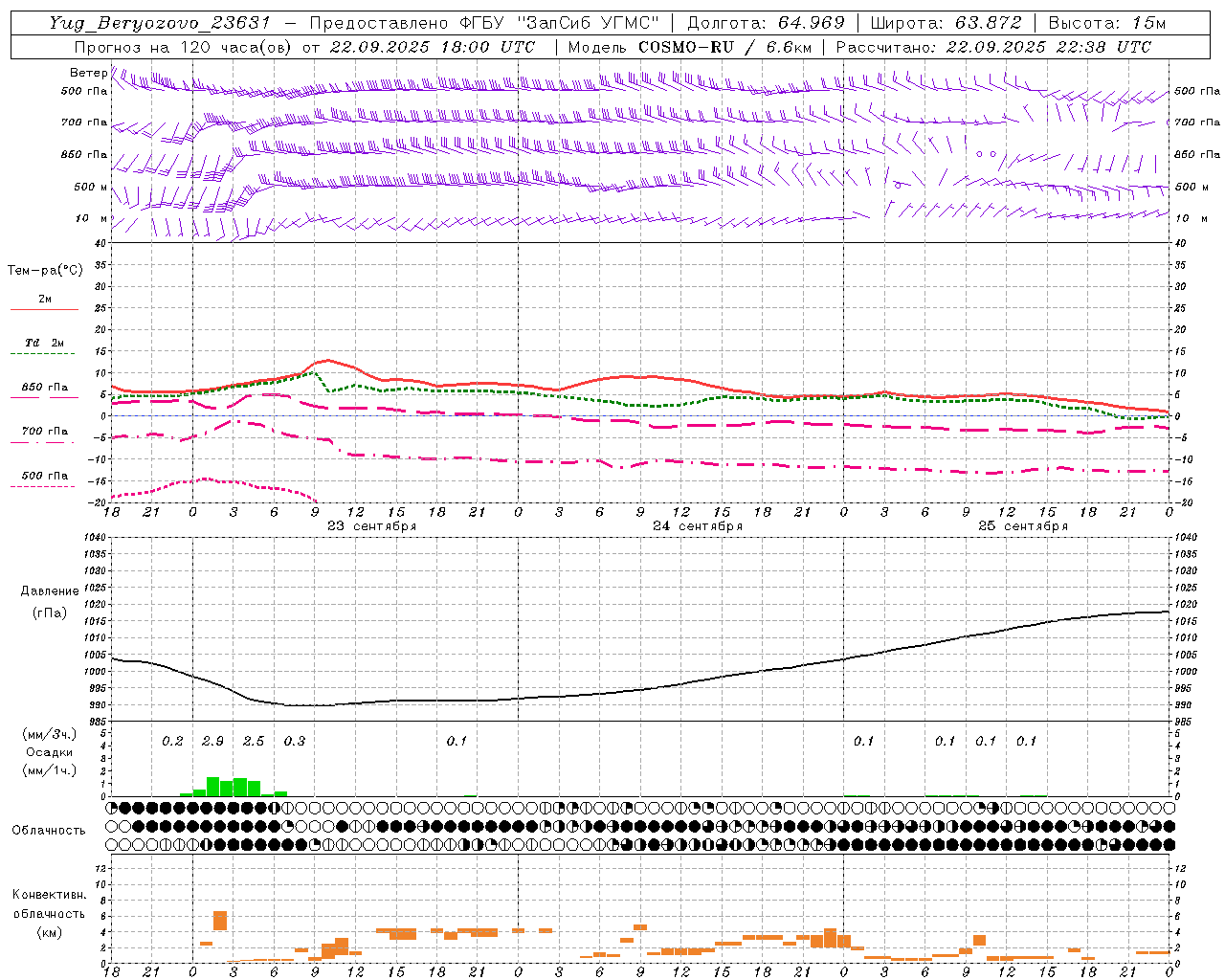Click the 2.9 three-hour precipitation value
The height and width of the screenshot is (980, 1225).
(212, 741)
